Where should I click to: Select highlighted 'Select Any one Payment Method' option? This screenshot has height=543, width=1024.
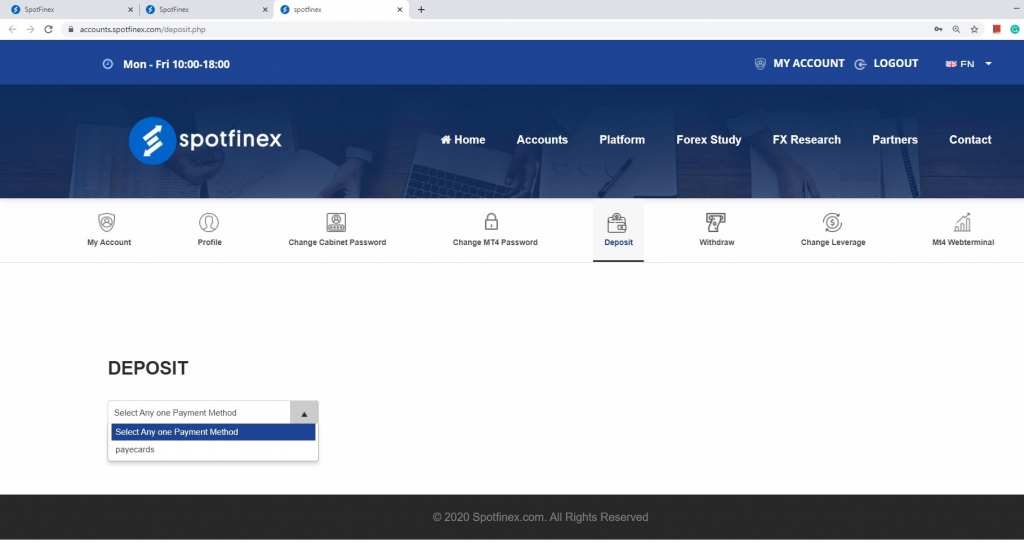(x=213, y=432)
